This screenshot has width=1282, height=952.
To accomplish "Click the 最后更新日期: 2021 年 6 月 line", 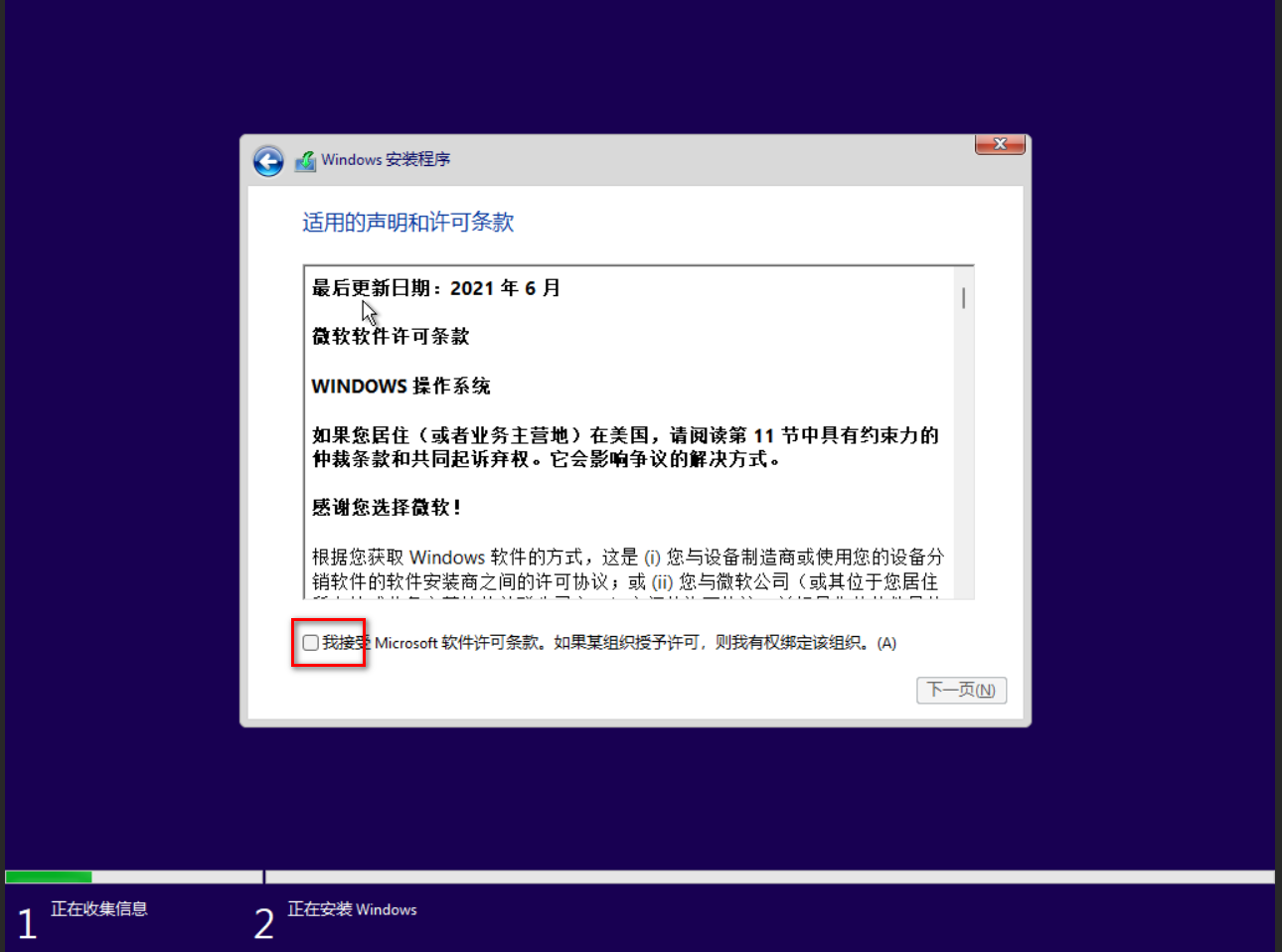I will [x=436, y=288].
